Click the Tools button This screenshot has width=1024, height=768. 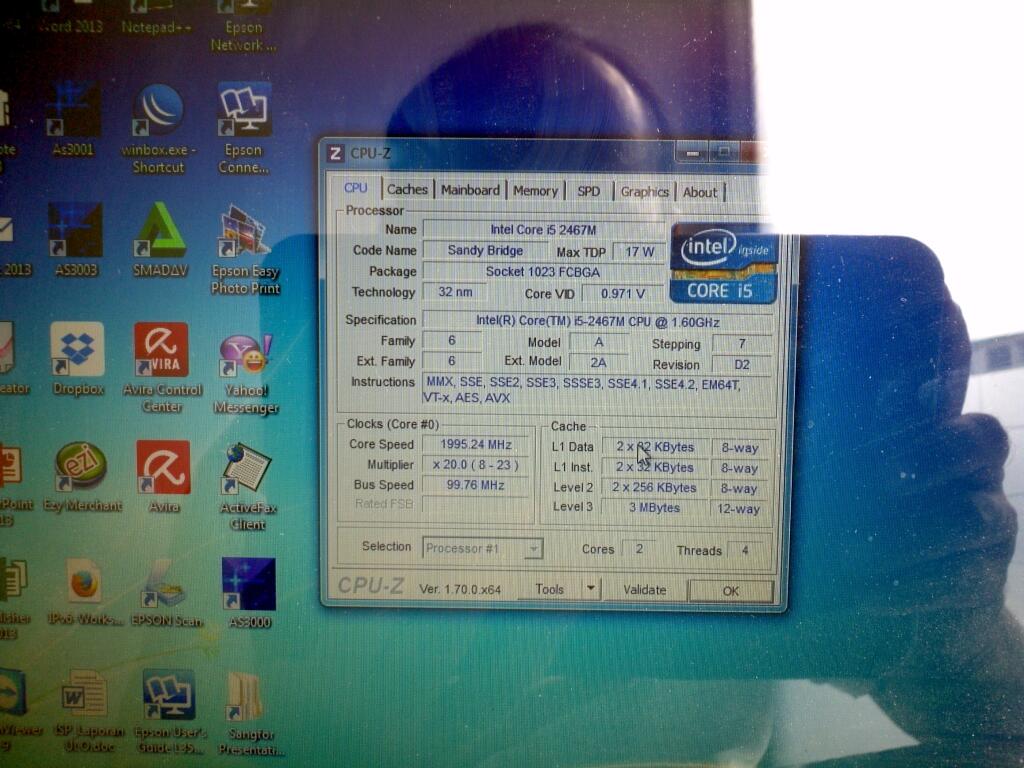pyautogui.click(x=549, y=589)
